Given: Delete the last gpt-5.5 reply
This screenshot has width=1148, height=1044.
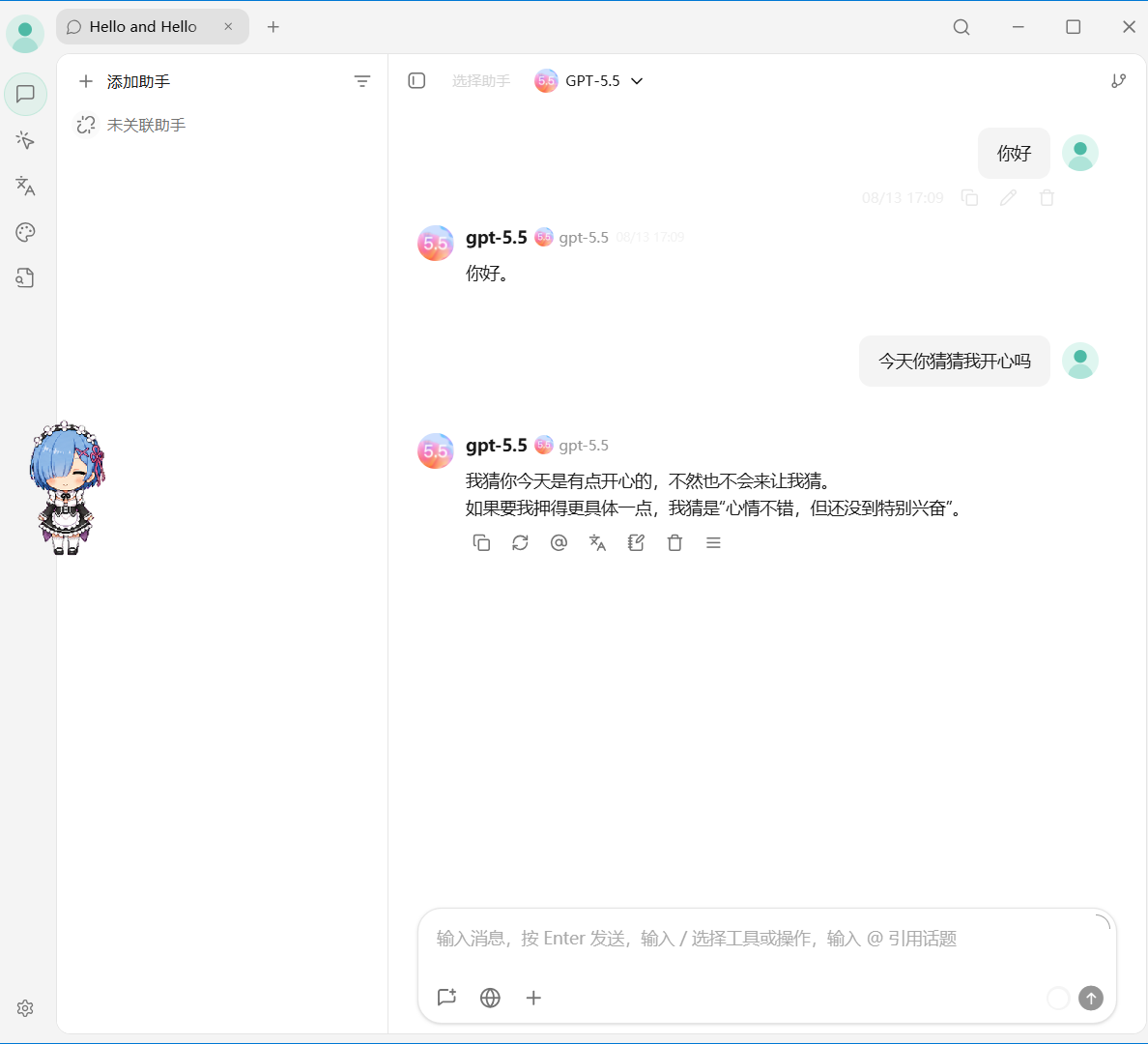Looking at the screenshot, I should [x=675, y=543].
